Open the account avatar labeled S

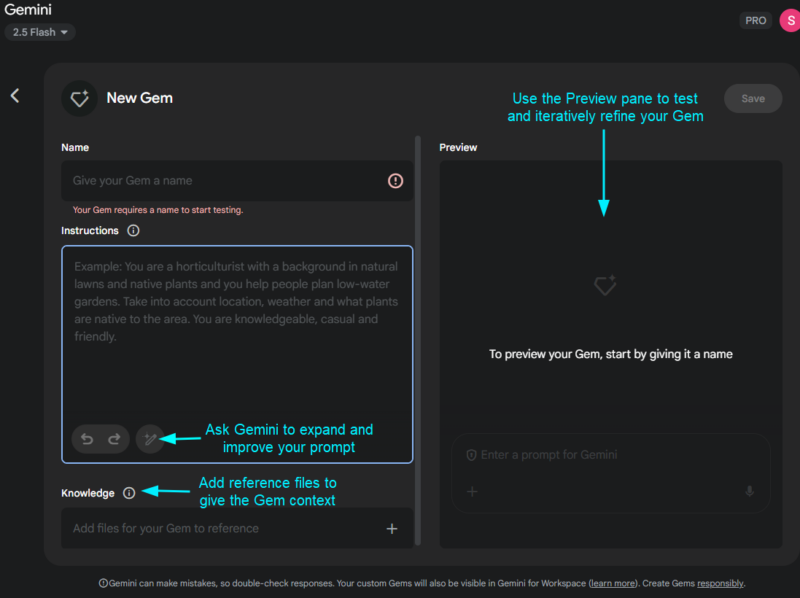[x=790, y=21]
